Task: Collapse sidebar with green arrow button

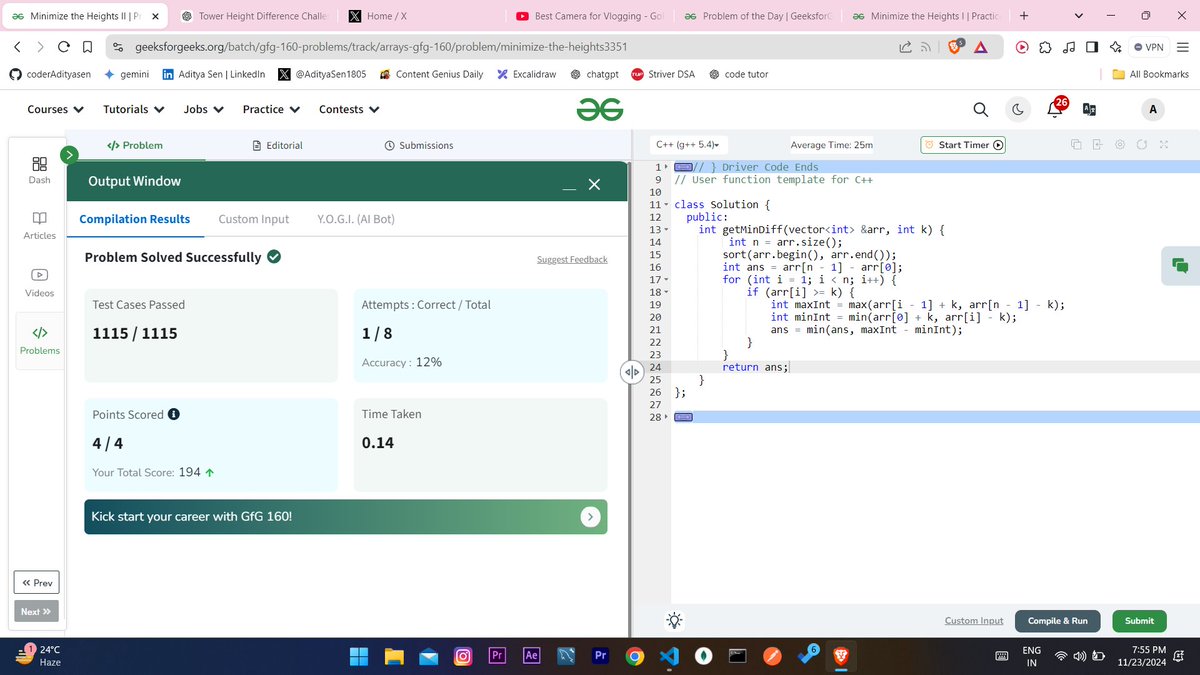Action: [69, 155]
